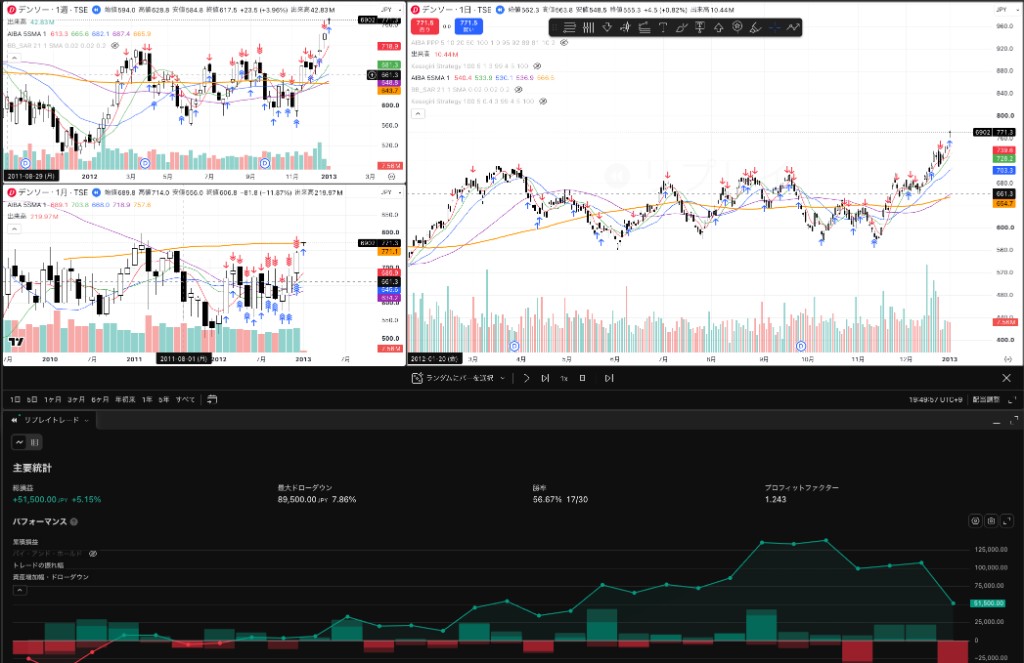Screen dimensions: 1024x663
Task: Activate the crosshair cursor in floating toolbar
Action: pyautogui.click(x=775, y=27)
